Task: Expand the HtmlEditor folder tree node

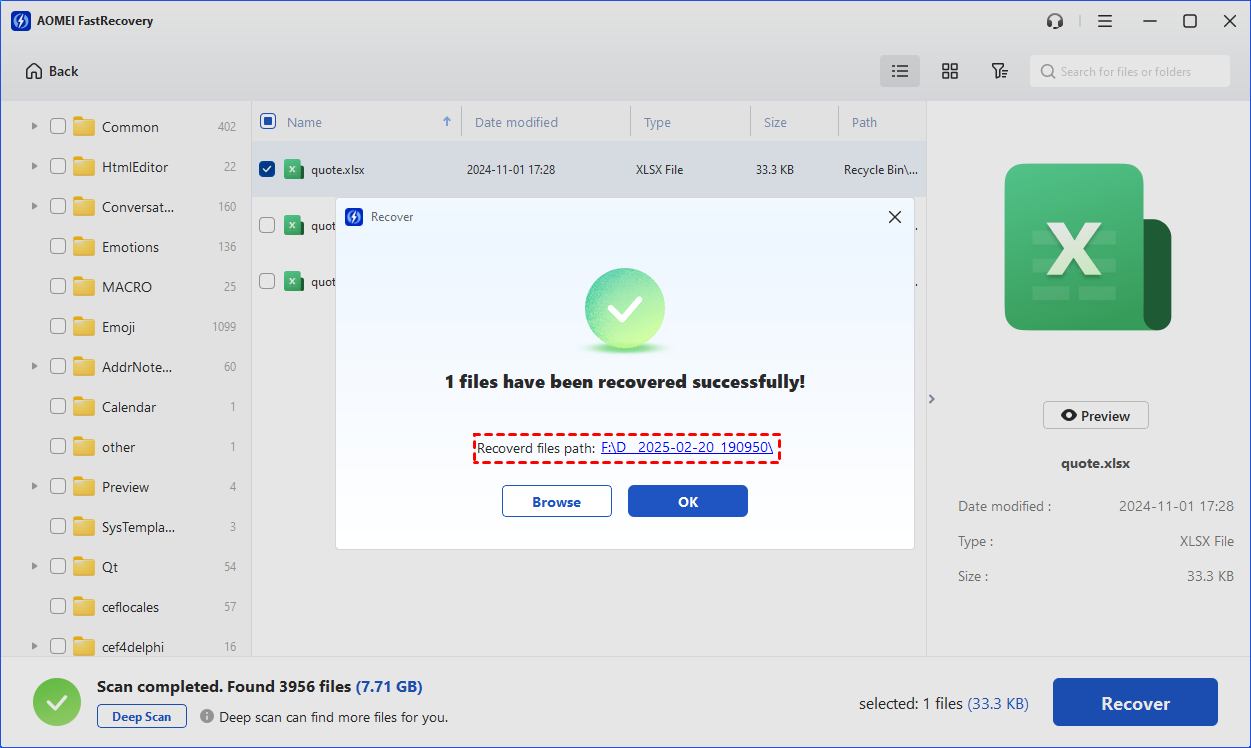Action: pos(34,166)
